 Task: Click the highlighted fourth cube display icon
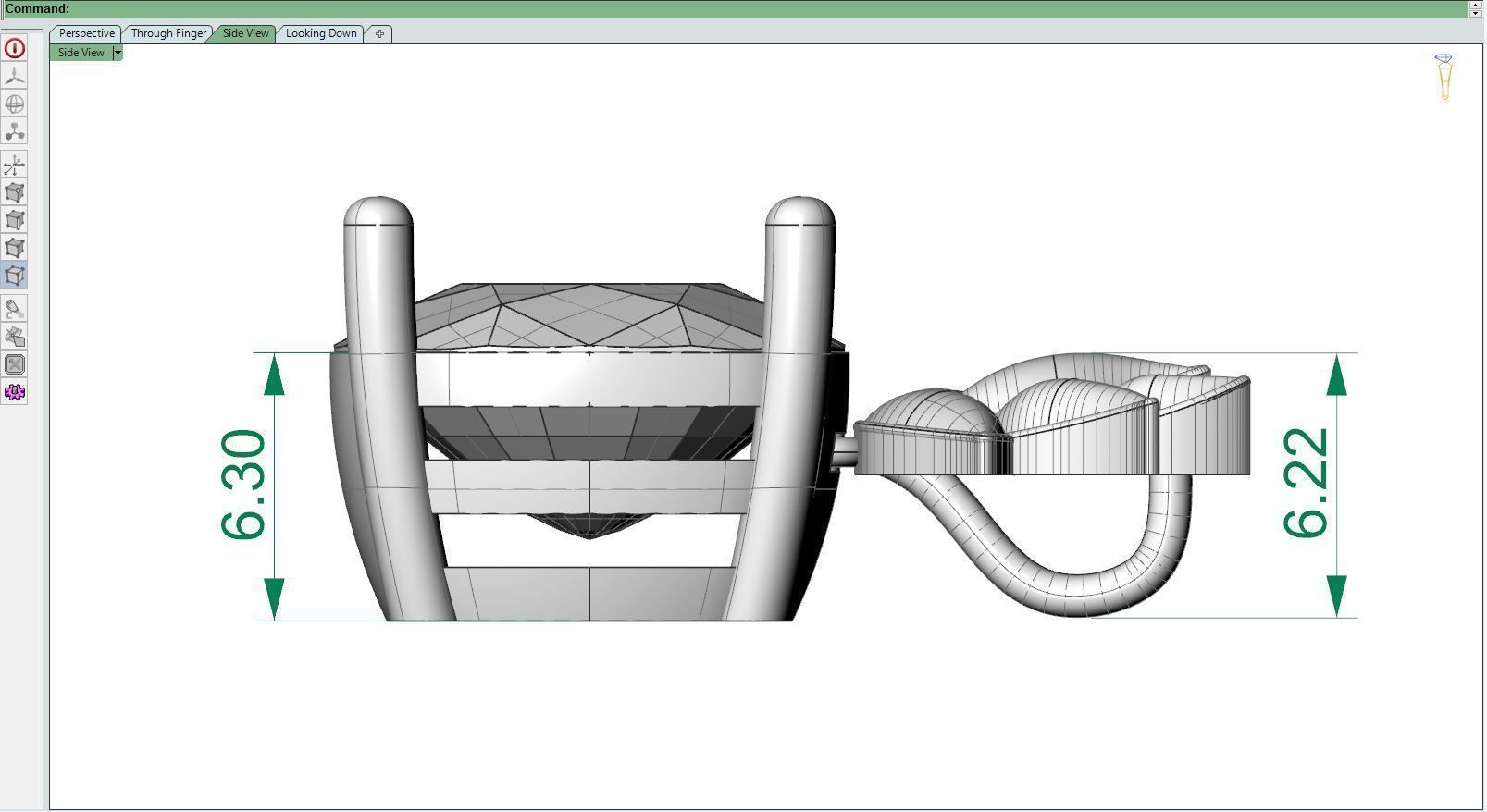[15, 276]
